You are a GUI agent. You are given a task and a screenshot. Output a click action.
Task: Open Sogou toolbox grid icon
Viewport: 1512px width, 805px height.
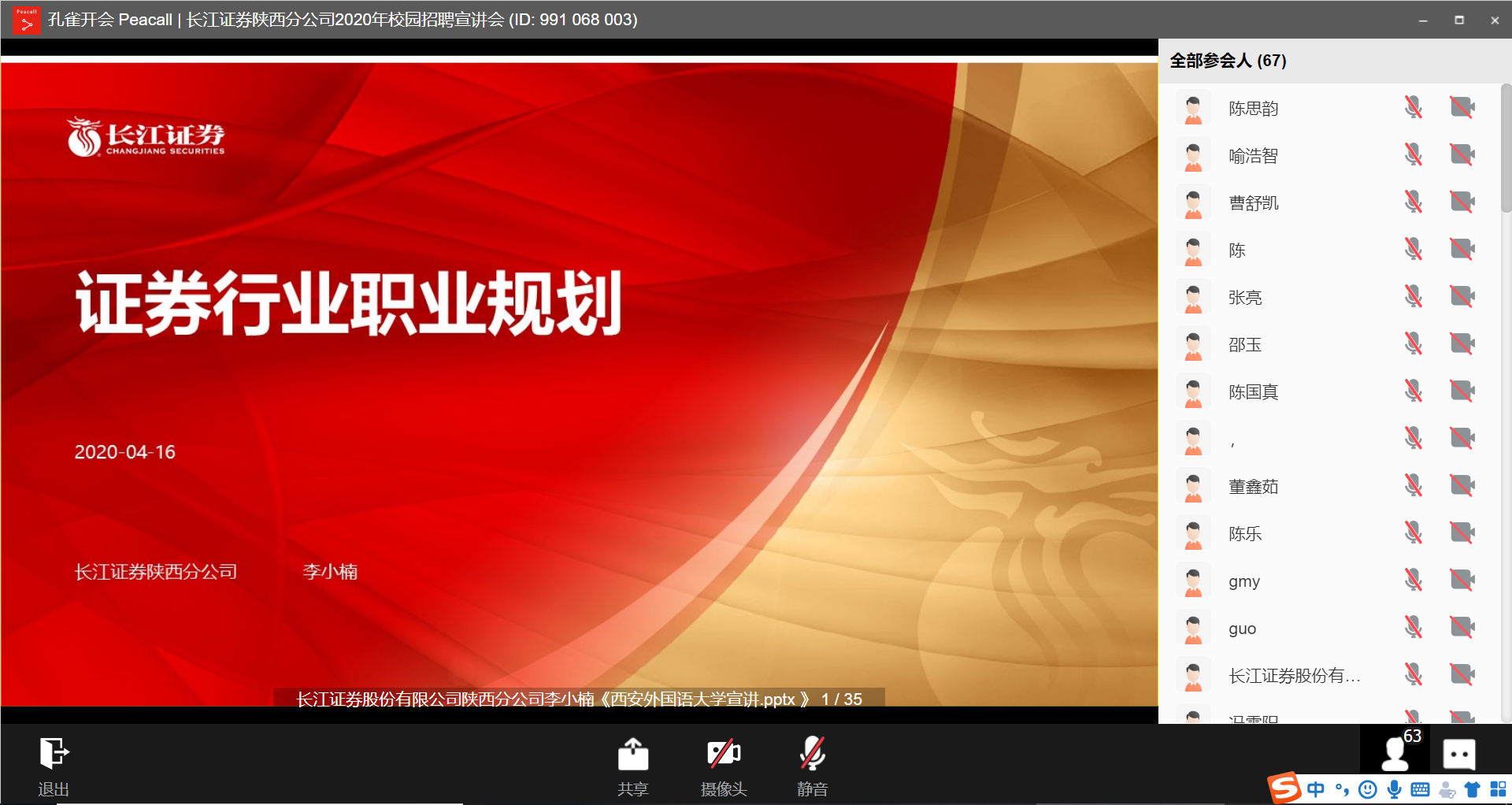pos(1498,789)
